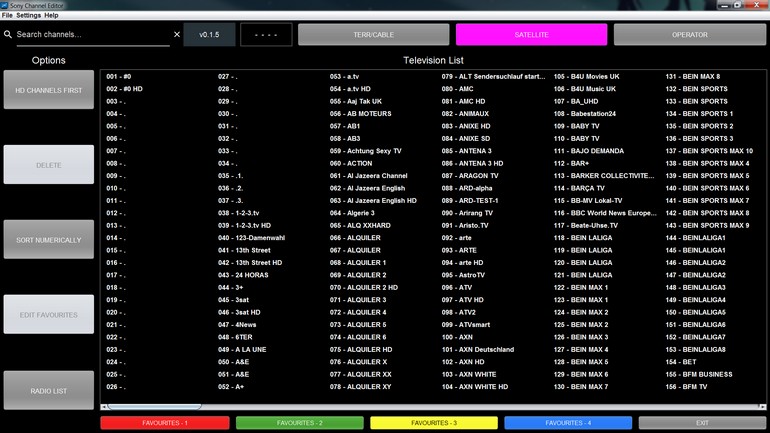The width and height of the screenshot is (770, 433).
Task: Select channel "105 - B4U Movies UK"
Action: pos(586,77)
